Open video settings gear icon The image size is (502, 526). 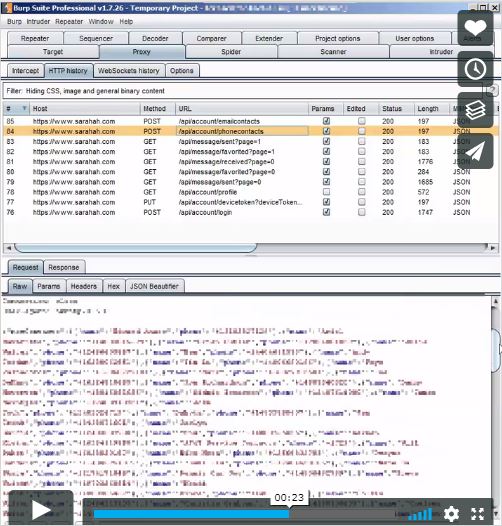click(x=451, y=513)
